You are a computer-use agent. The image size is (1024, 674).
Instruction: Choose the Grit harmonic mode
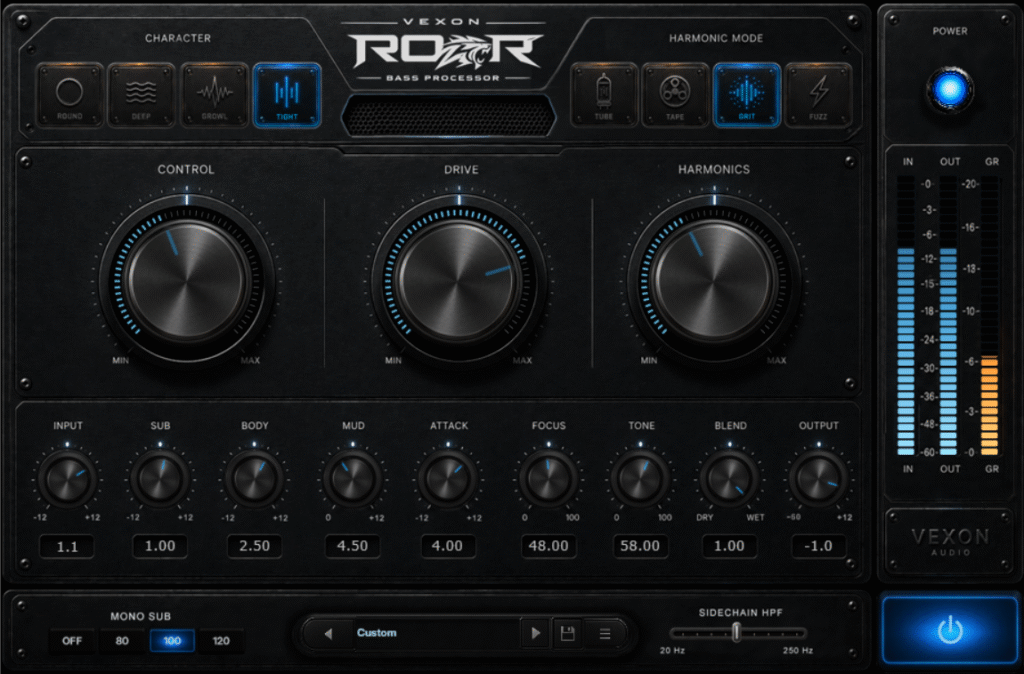pyautogui.click(x=746, y=95)
